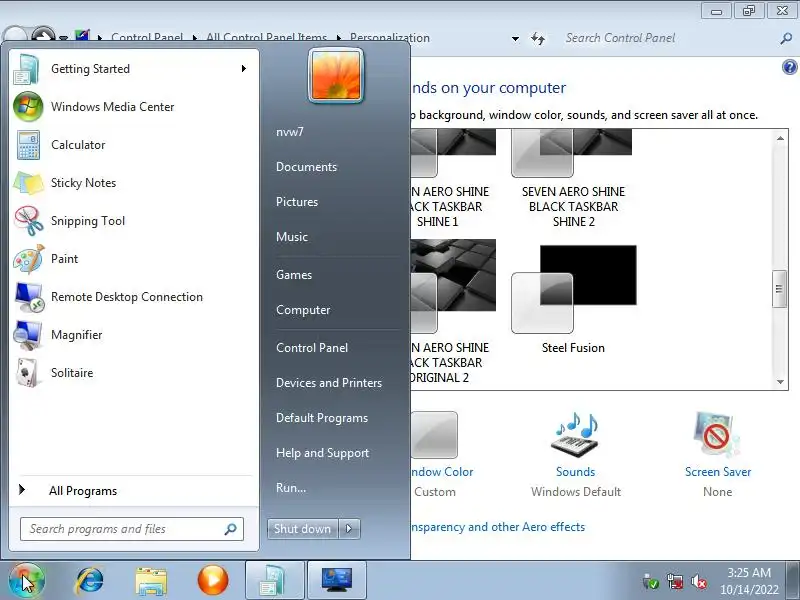
Task: Launch the Snipping Tool
Action: click(133, 221)
